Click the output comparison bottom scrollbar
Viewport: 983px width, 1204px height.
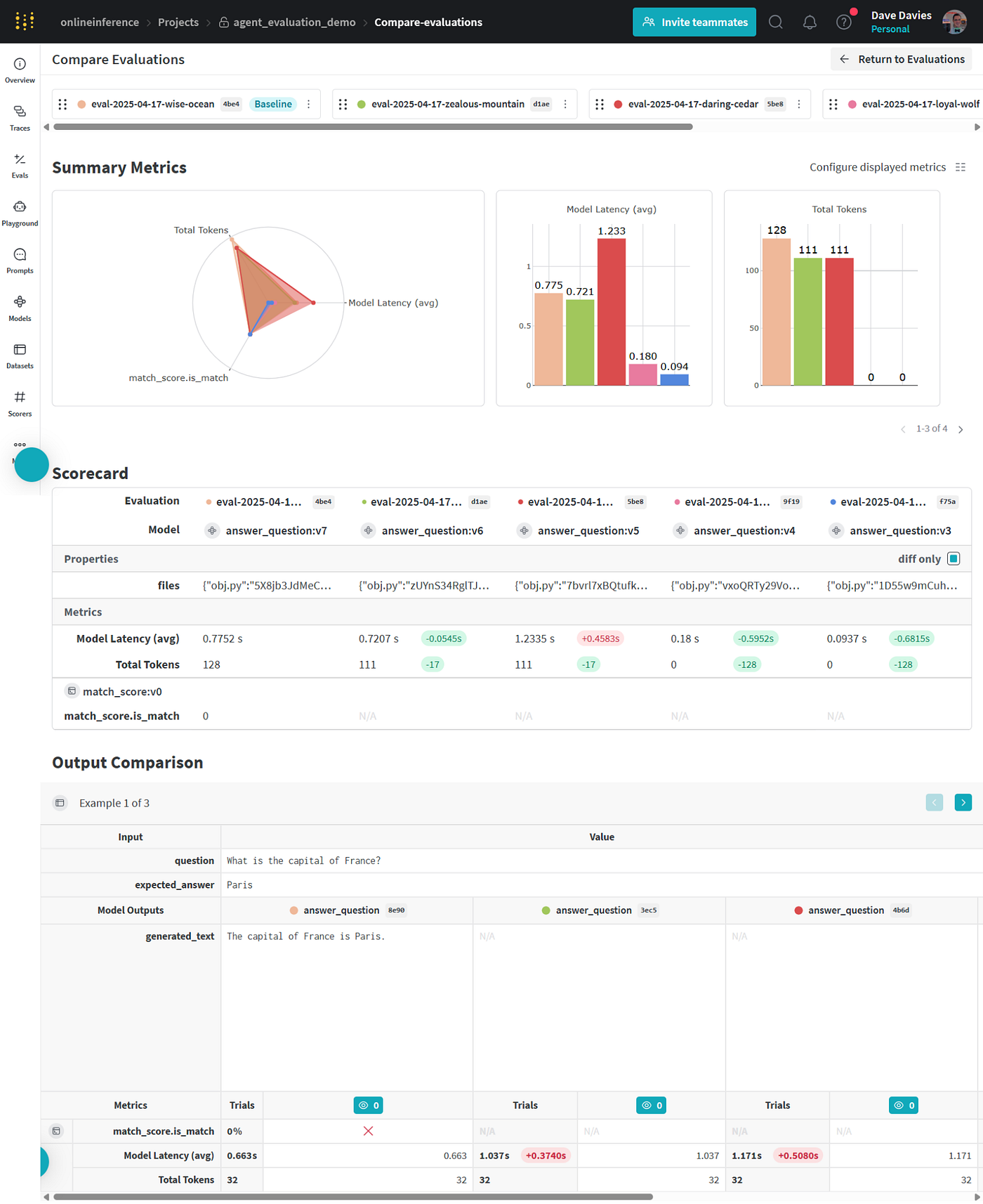[353, 1196]
